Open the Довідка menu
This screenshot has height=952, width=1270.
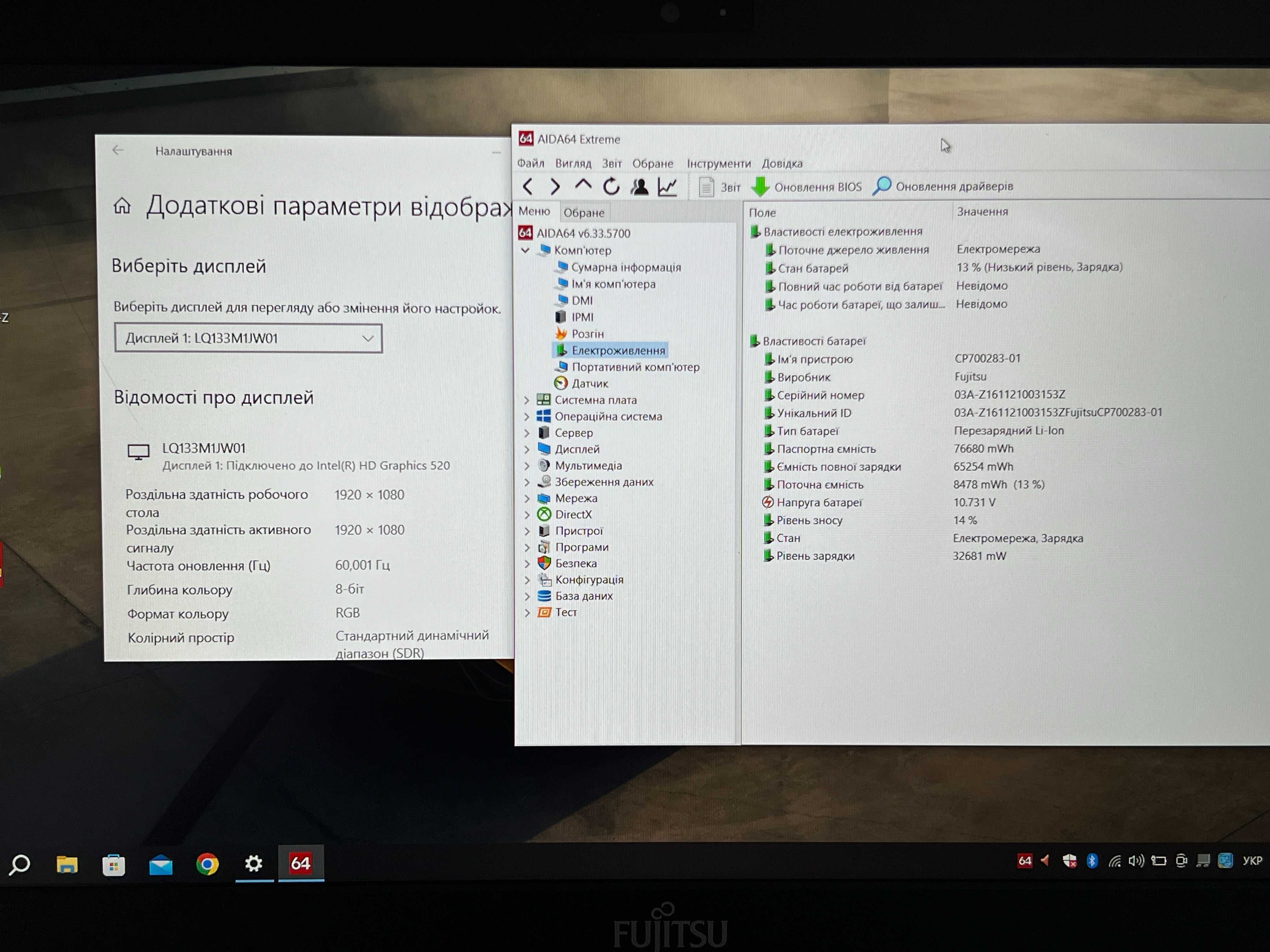coord(782,163)
